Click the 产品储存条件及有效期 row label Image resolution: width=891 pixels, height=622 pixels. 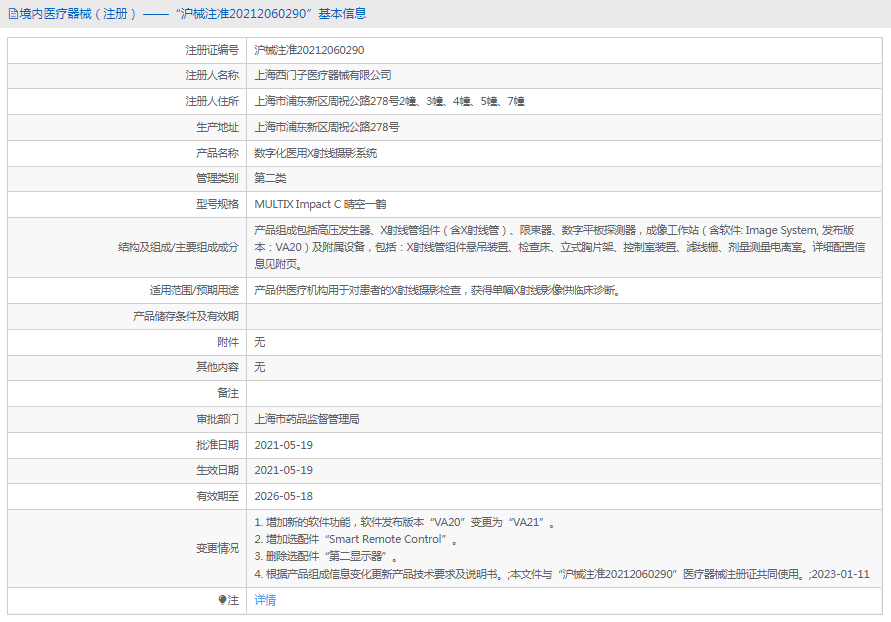(186, 316)
